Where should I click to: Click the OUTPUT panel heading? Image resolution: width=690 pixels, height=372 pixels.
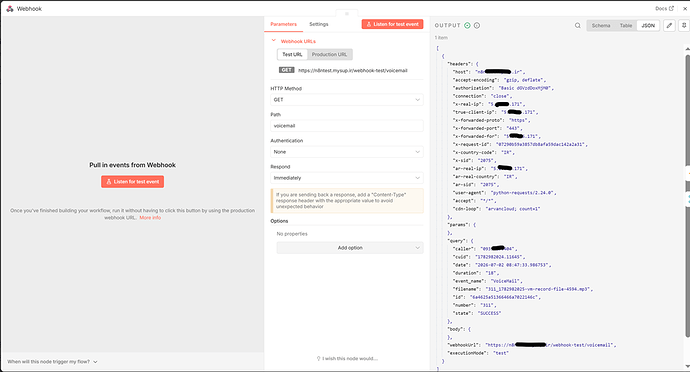(x=448, y=26)
